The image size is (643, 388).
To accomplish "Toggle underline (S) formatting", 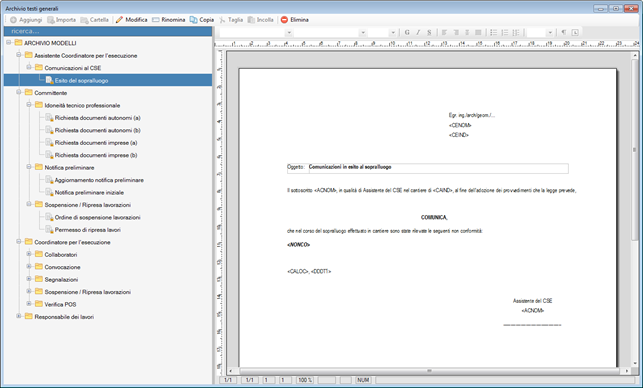I will (429, 32).
